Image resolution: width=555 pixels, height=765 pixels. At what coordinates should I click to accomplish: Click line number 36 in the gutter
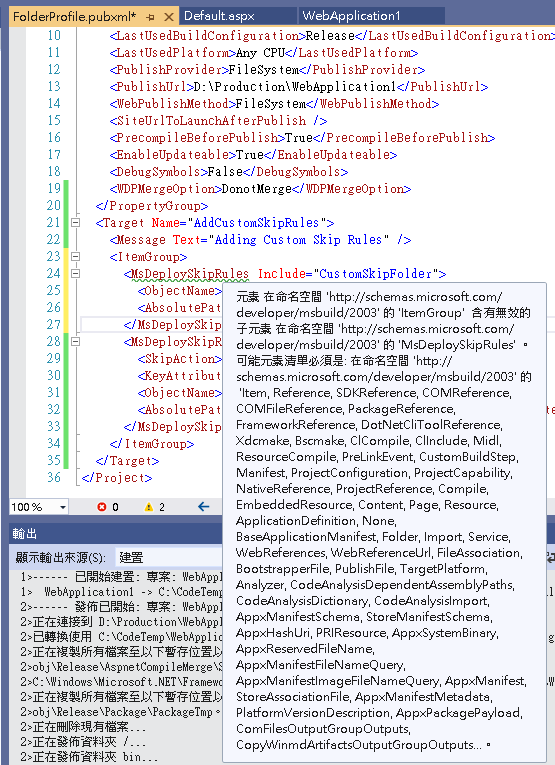[54, 477]
